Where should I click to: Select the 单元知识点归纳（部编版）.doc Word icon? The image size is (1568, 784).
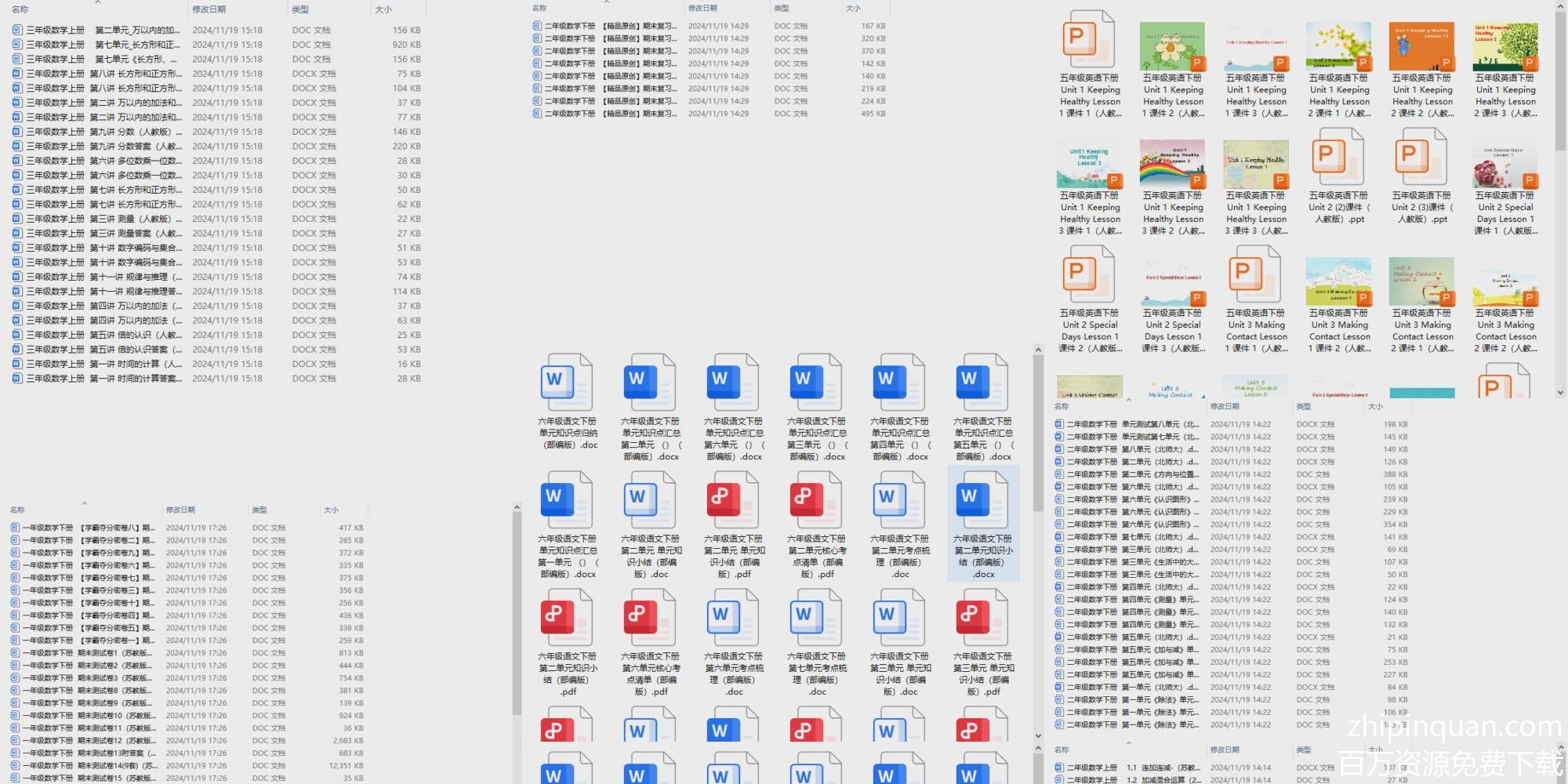tap(567, 382)
